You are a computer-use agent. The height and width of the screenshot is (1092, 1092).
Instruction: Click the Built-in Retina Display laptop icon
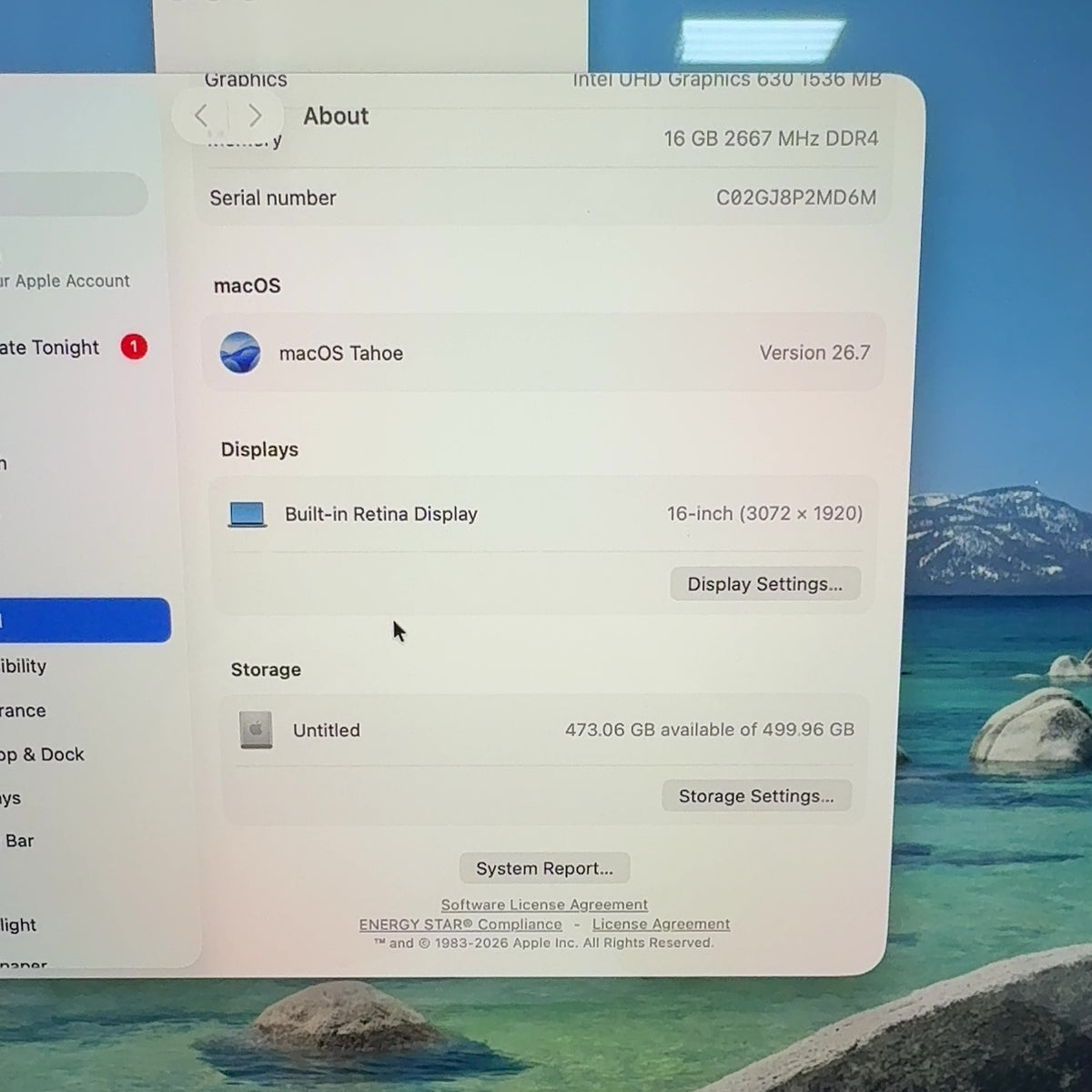point(248,515)
